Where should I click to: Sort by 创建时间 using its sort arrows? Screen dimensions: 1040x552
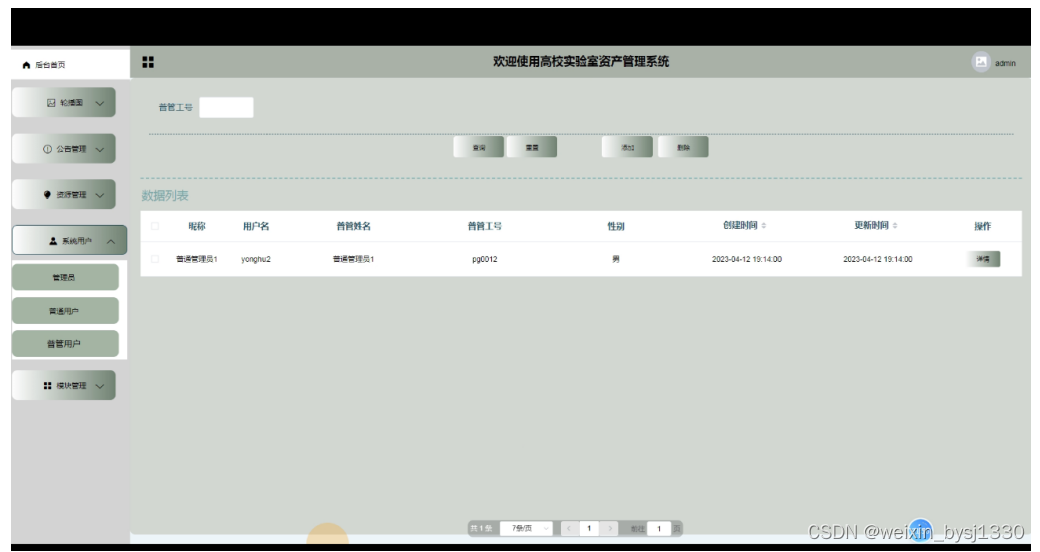pyautogui.click(x=764, y=226)
